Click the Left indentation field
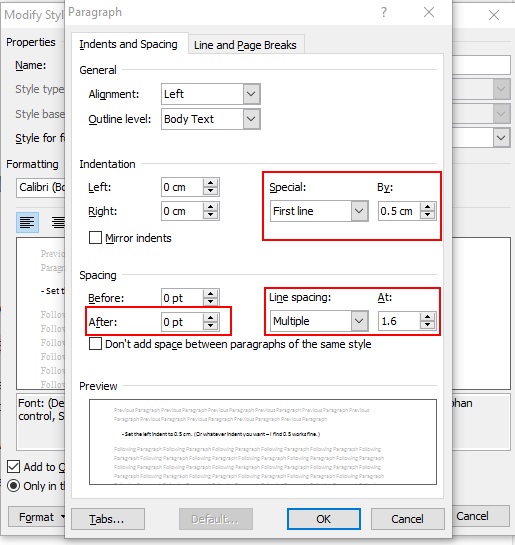 pyautogui.click(x=182, y=187)
